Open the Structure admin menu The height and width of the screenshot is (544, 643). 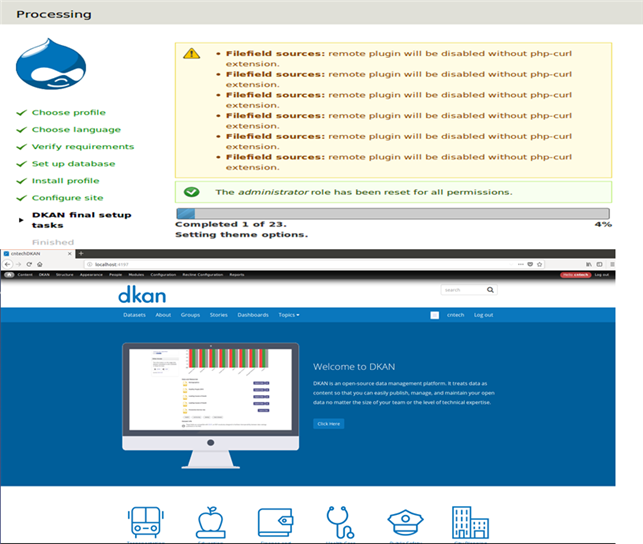(x=64, y=275)
